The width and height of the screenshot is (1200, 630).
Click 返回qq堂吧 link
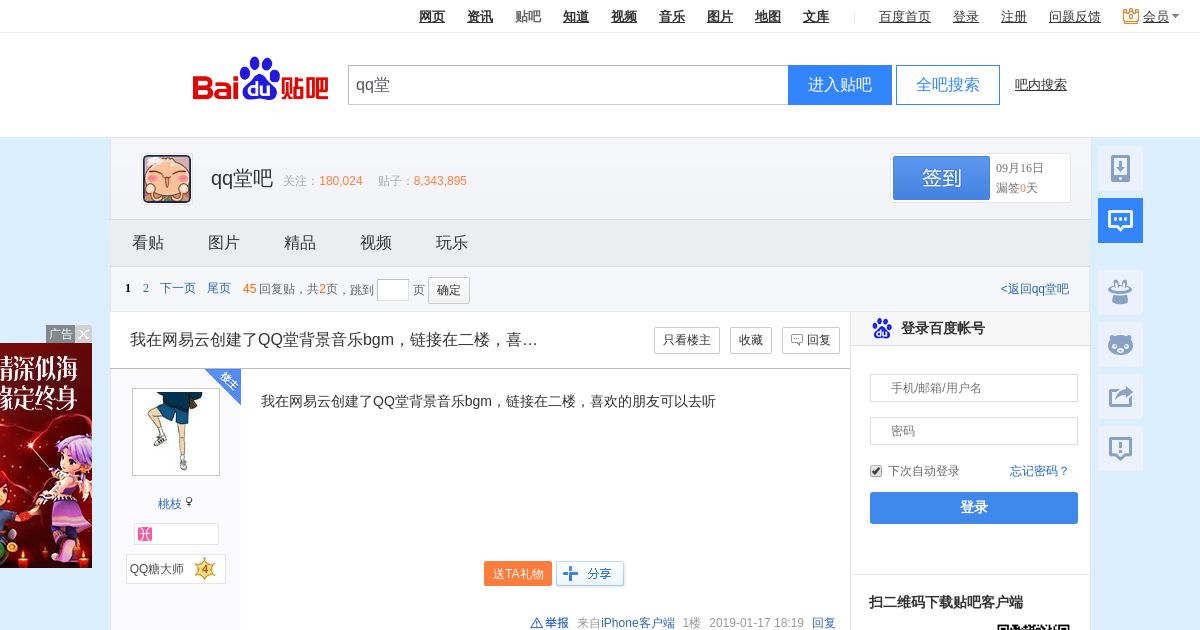tap(1035, 289)
